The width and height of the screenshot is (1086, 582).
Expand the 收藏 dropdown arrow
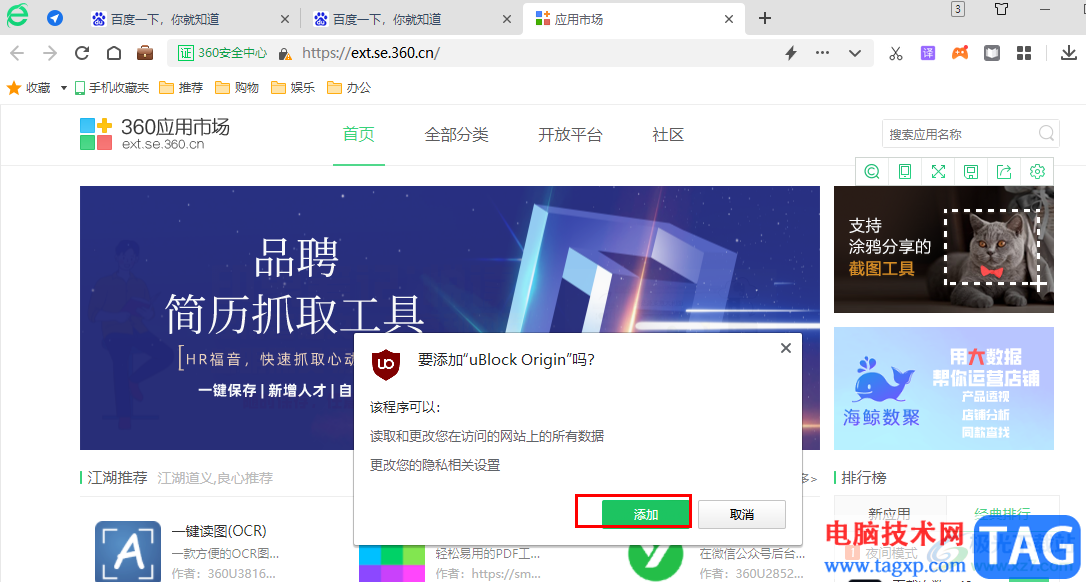[64, 88]
